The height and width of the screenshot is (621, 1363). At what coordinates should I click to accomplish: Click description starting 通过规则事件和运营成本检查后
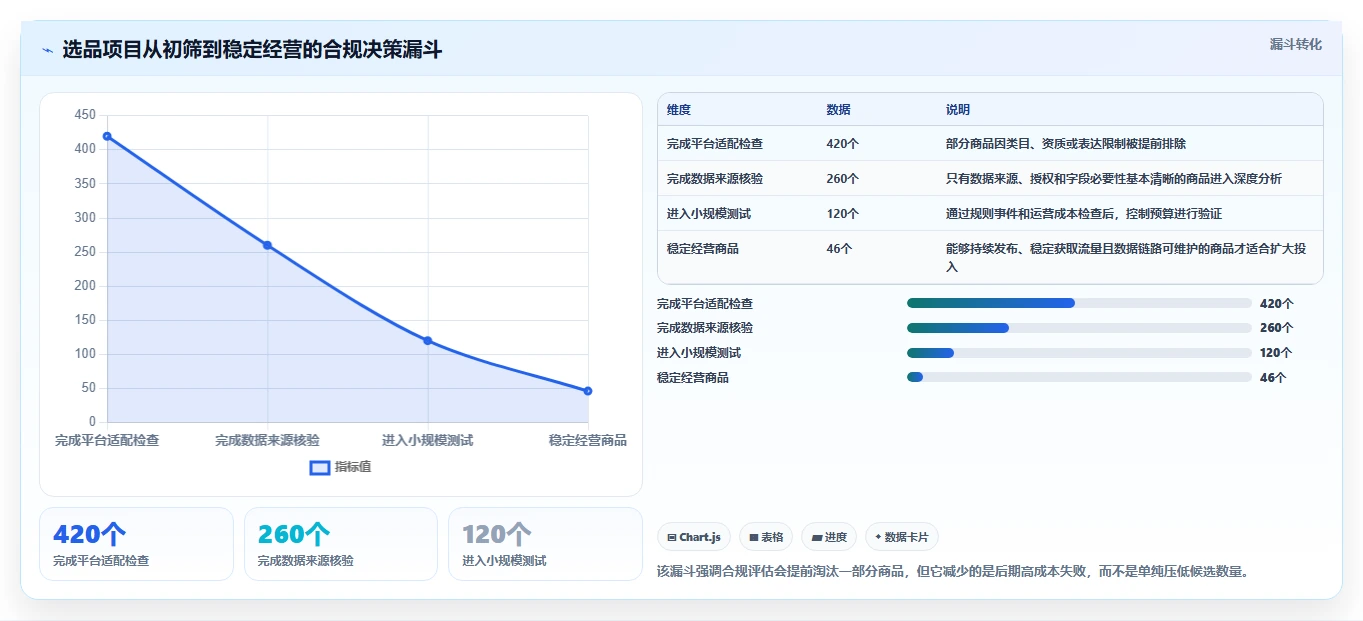(1084, 214)
